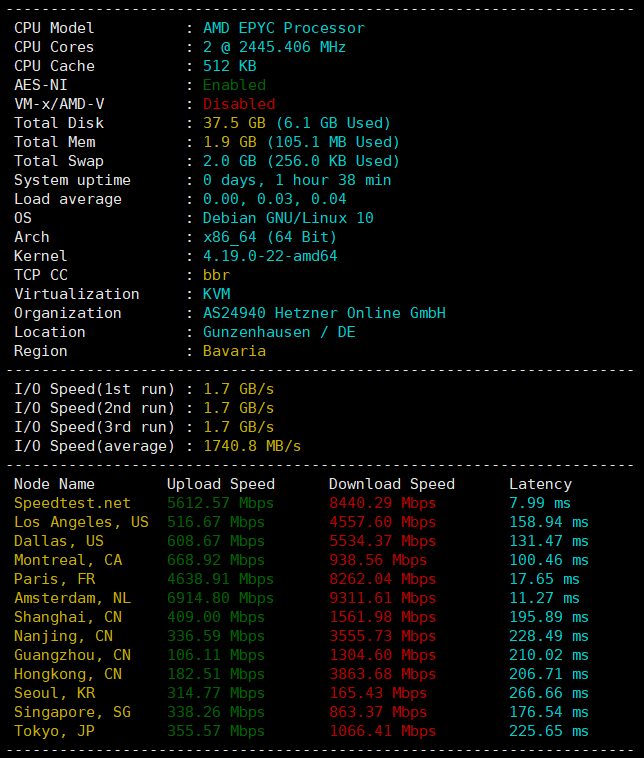
Task: Click the Download Speed column header
Action: pyautogui.click(x=391, y=484)
